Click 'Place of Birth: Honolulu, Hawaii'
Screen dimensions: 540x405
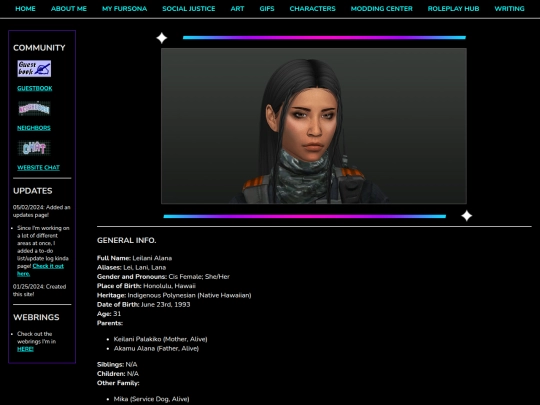146,286
